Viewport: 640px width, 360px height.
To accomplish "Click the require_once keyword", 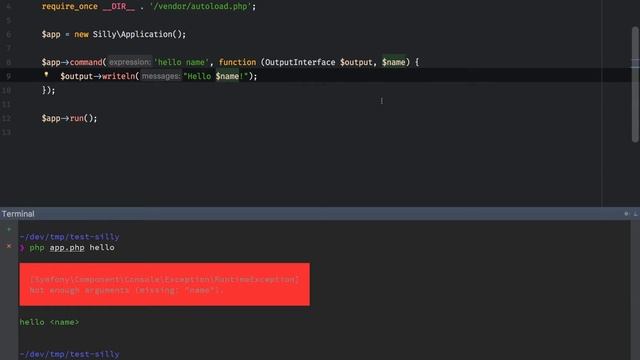I will pyautogui.click(x=69, y=7).
